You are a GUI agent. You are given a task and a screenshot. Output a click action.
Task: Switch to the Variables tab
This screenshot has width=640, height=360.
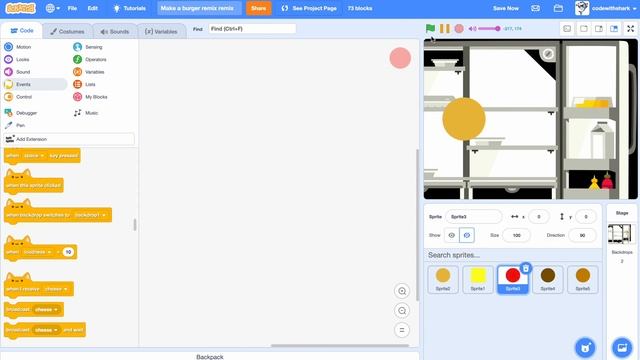161,31
